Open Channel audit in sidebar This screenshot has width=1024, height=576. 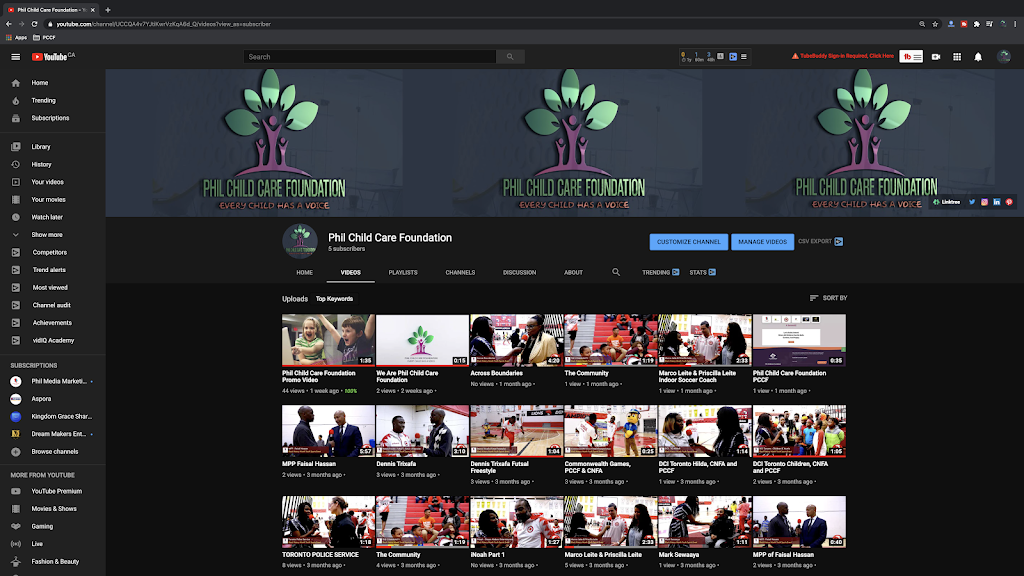click(53, 306)
